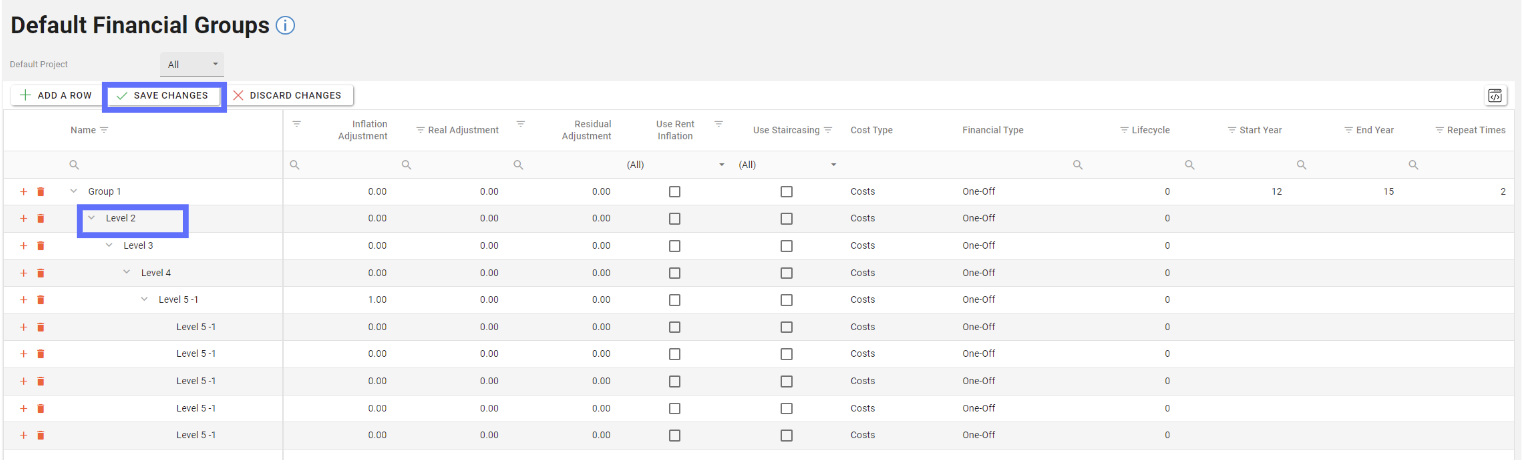The image size is (1523, 460).
Task: Collapse the Level 3 tree node
Action: pos(109,246)
